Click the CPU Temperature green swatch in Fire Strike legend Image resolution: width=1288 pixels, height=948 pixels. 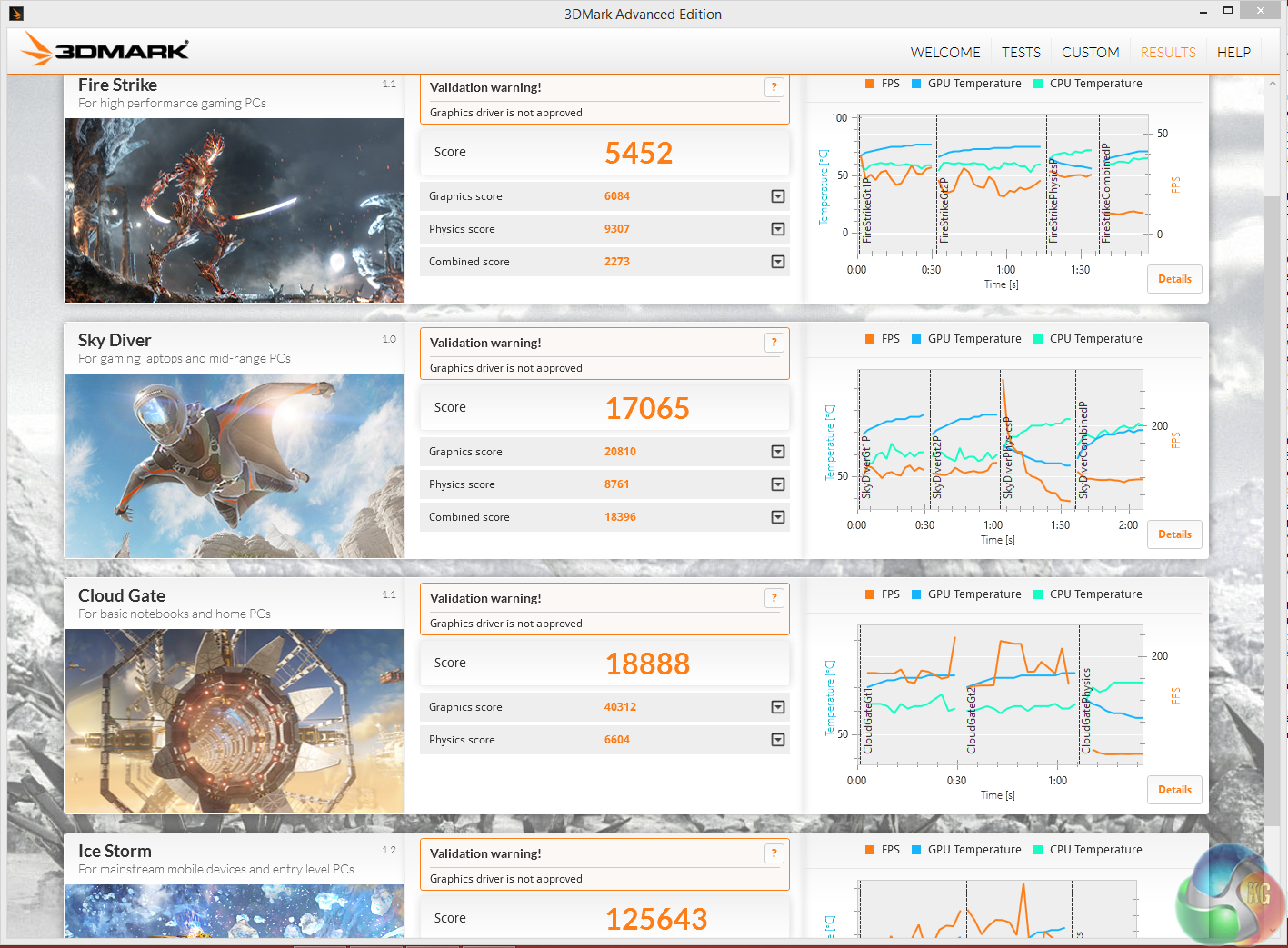coord(1038,84)
